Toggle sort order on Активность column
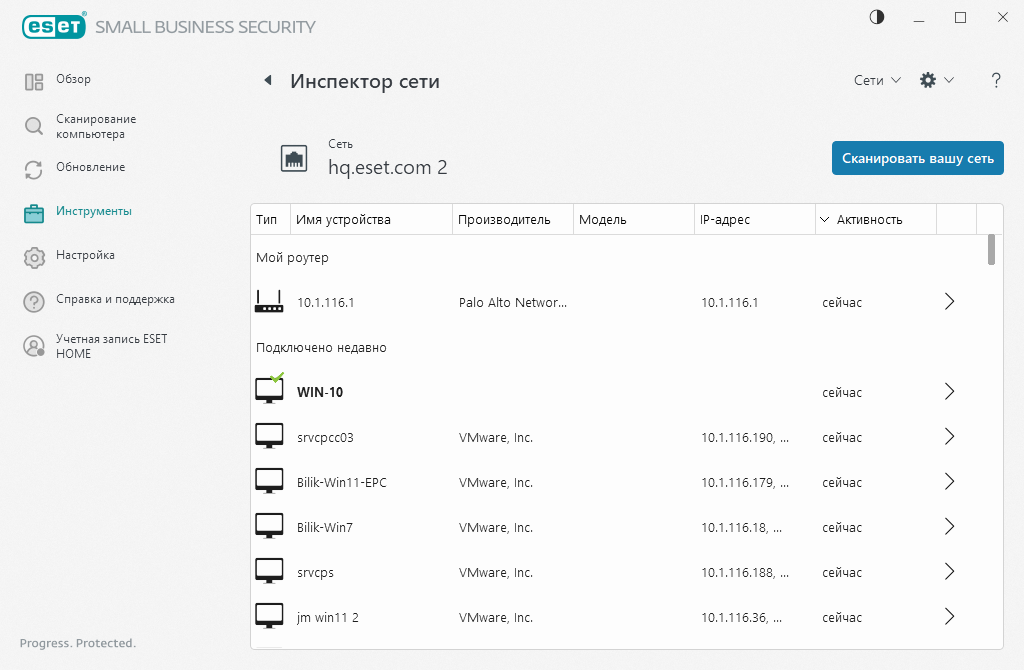The width and height of the screenshot is (1024, 670). coord(824,219)
